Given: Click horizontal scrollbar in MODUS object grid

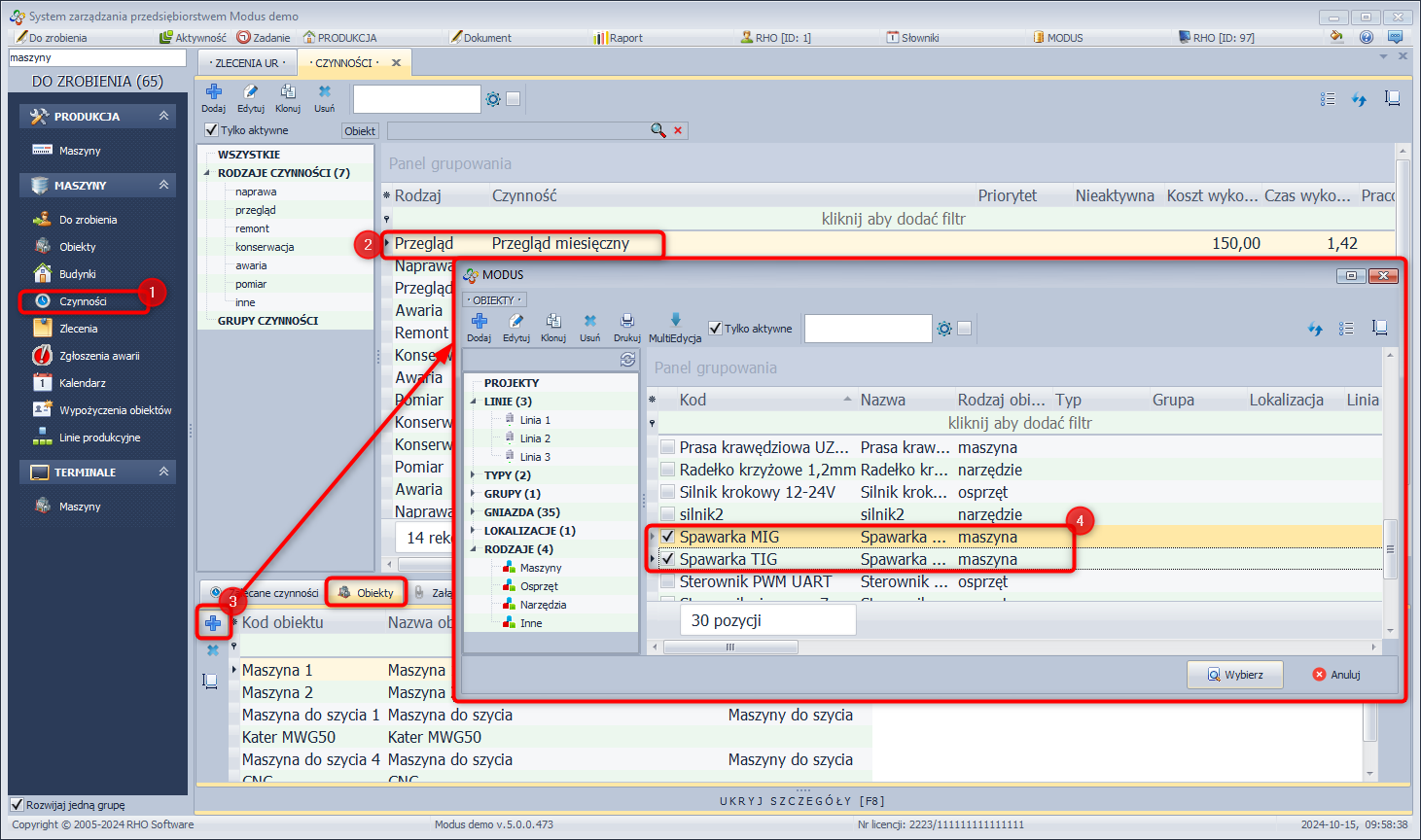Looking at the screenshot, I should 729,647.
